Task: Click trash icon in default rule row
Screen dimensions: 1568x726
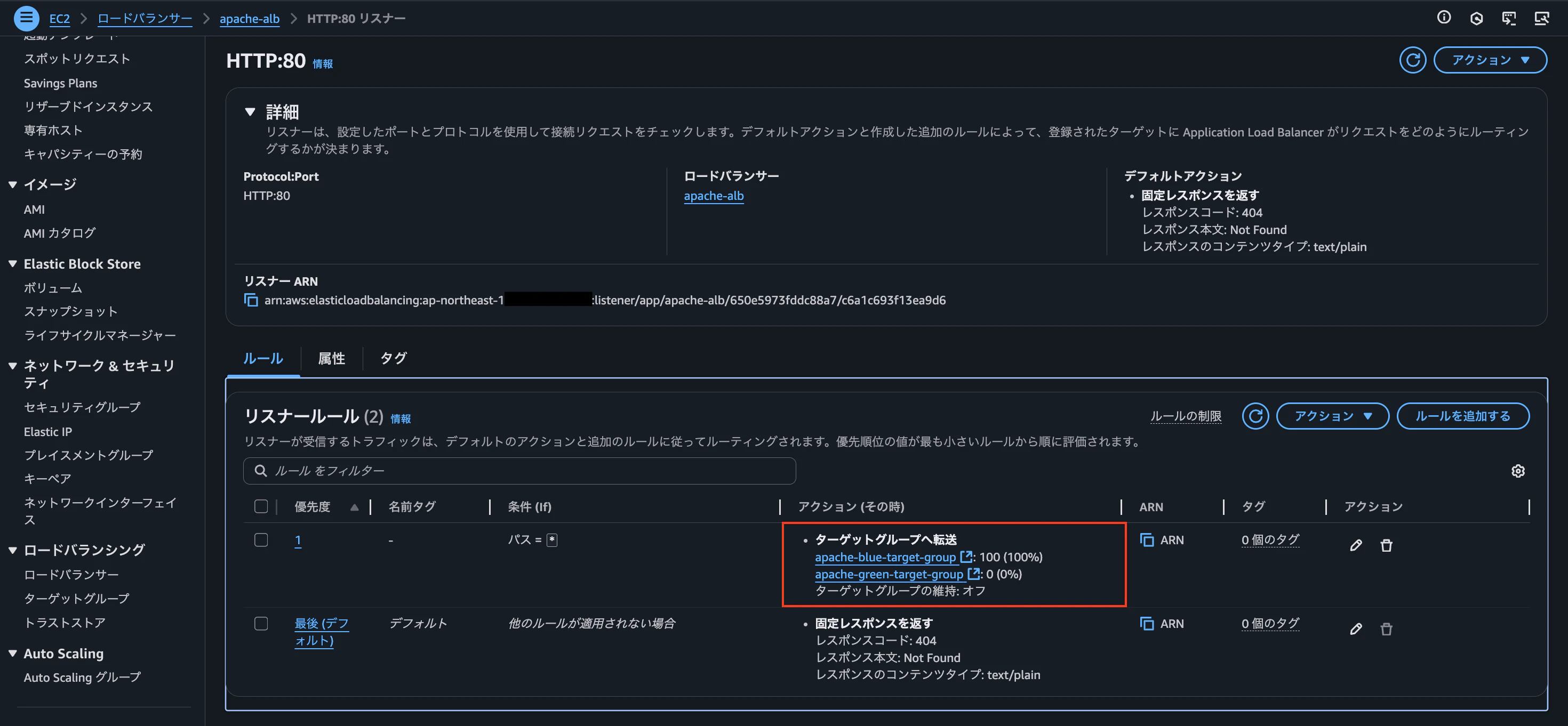Action: coord(1386,628)
